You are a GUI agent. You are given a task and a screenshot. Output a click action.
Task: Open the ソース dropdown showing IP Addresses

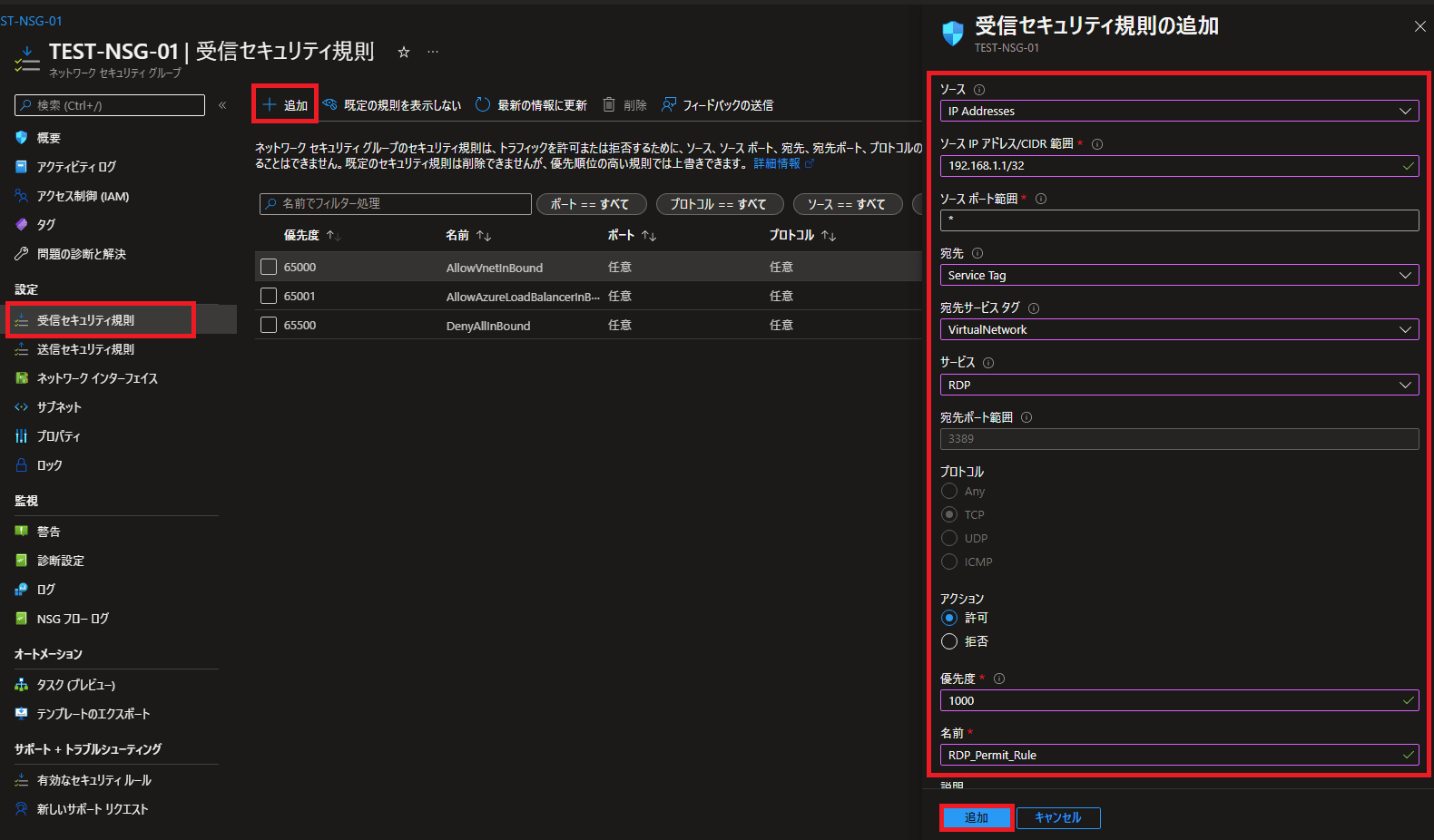tap(1179, 111)
